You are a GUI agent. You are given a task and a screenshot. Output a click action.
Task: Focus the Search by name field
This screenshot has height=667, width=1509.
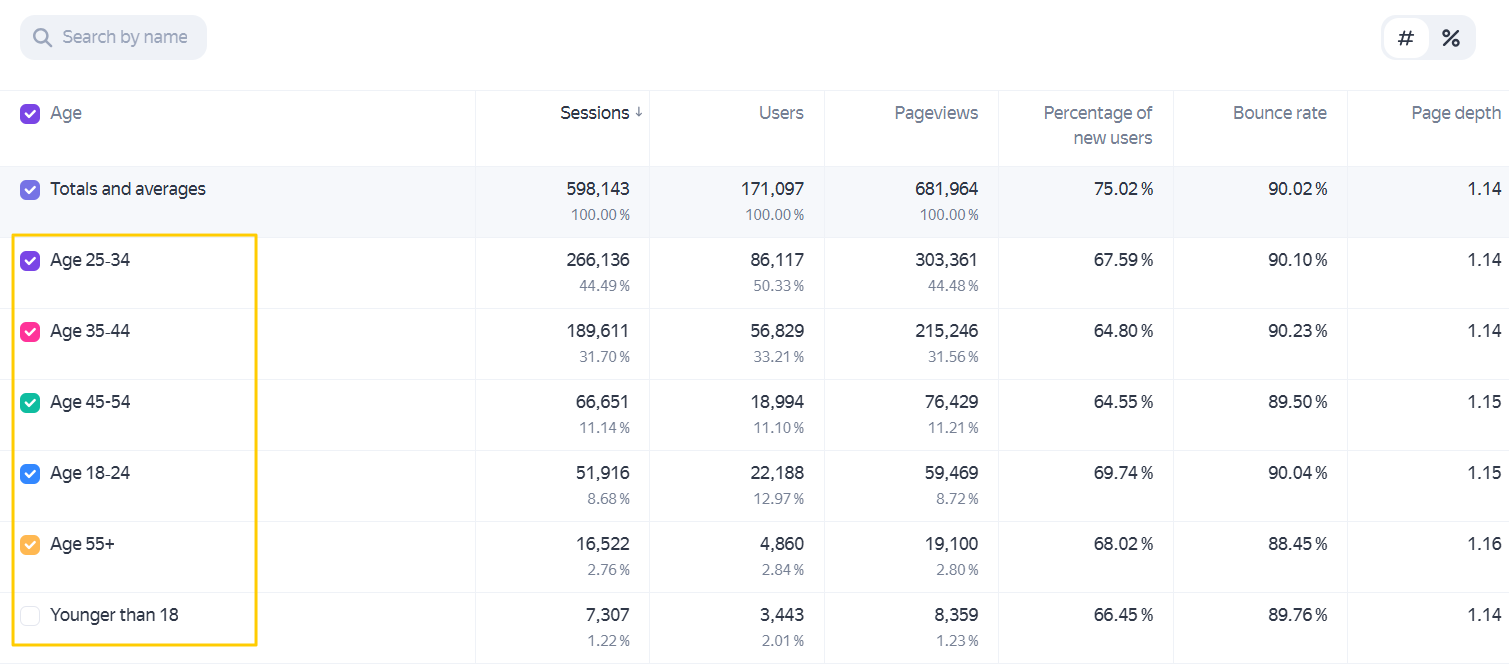[113, 37]
